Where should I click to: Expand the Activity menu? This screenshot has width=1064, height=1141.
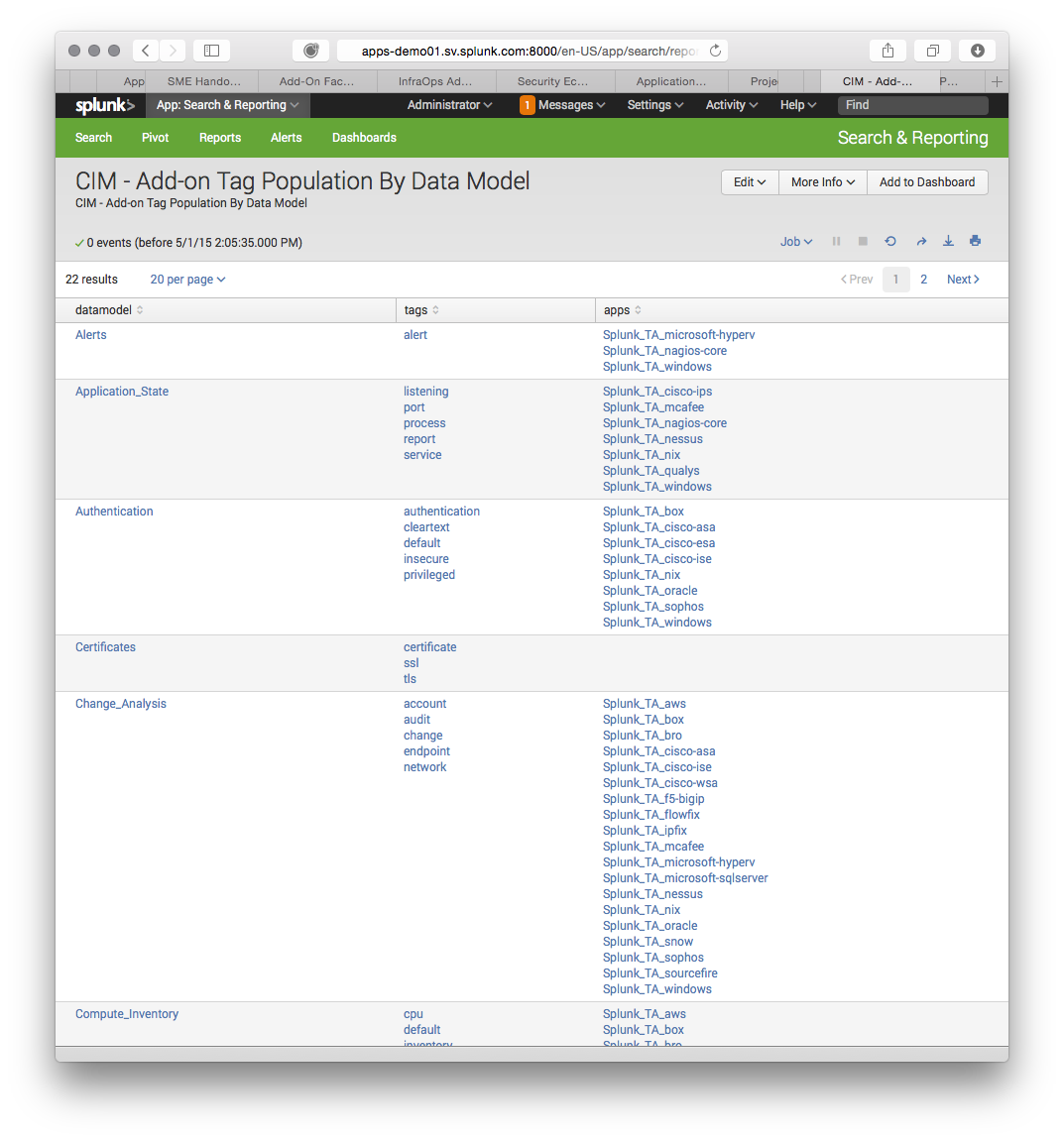[732, 105]
